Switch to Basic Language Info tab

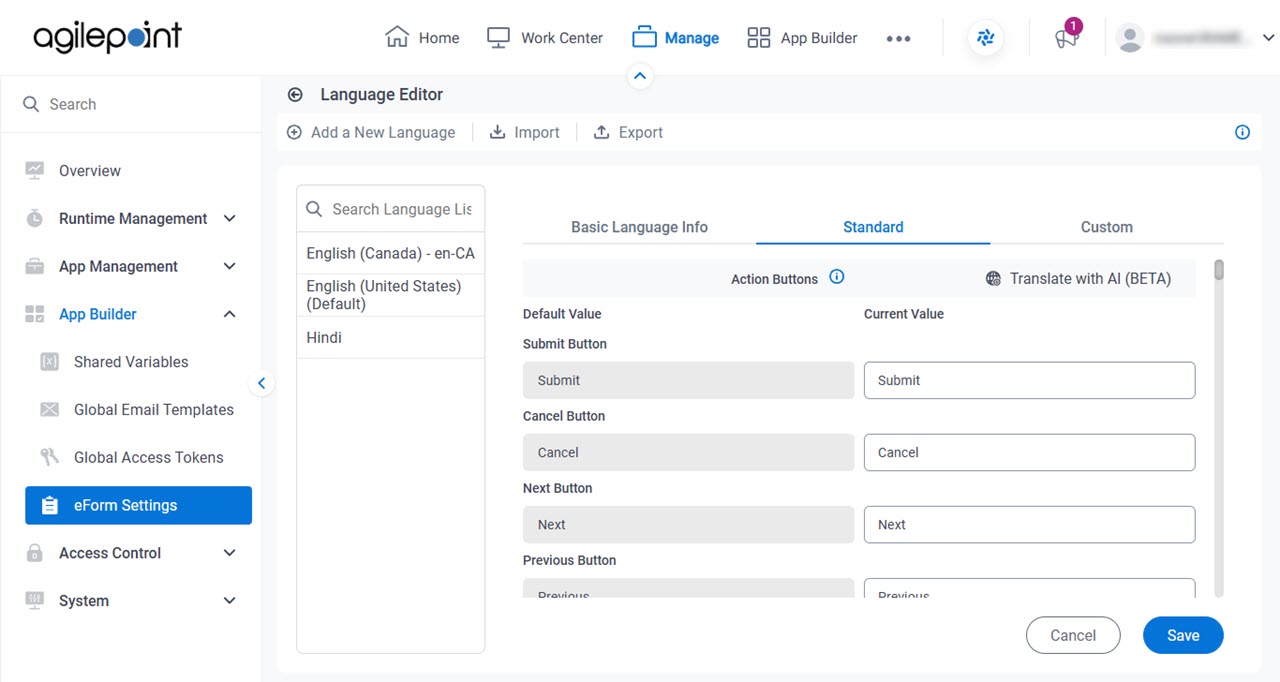(x=639, y=227)
